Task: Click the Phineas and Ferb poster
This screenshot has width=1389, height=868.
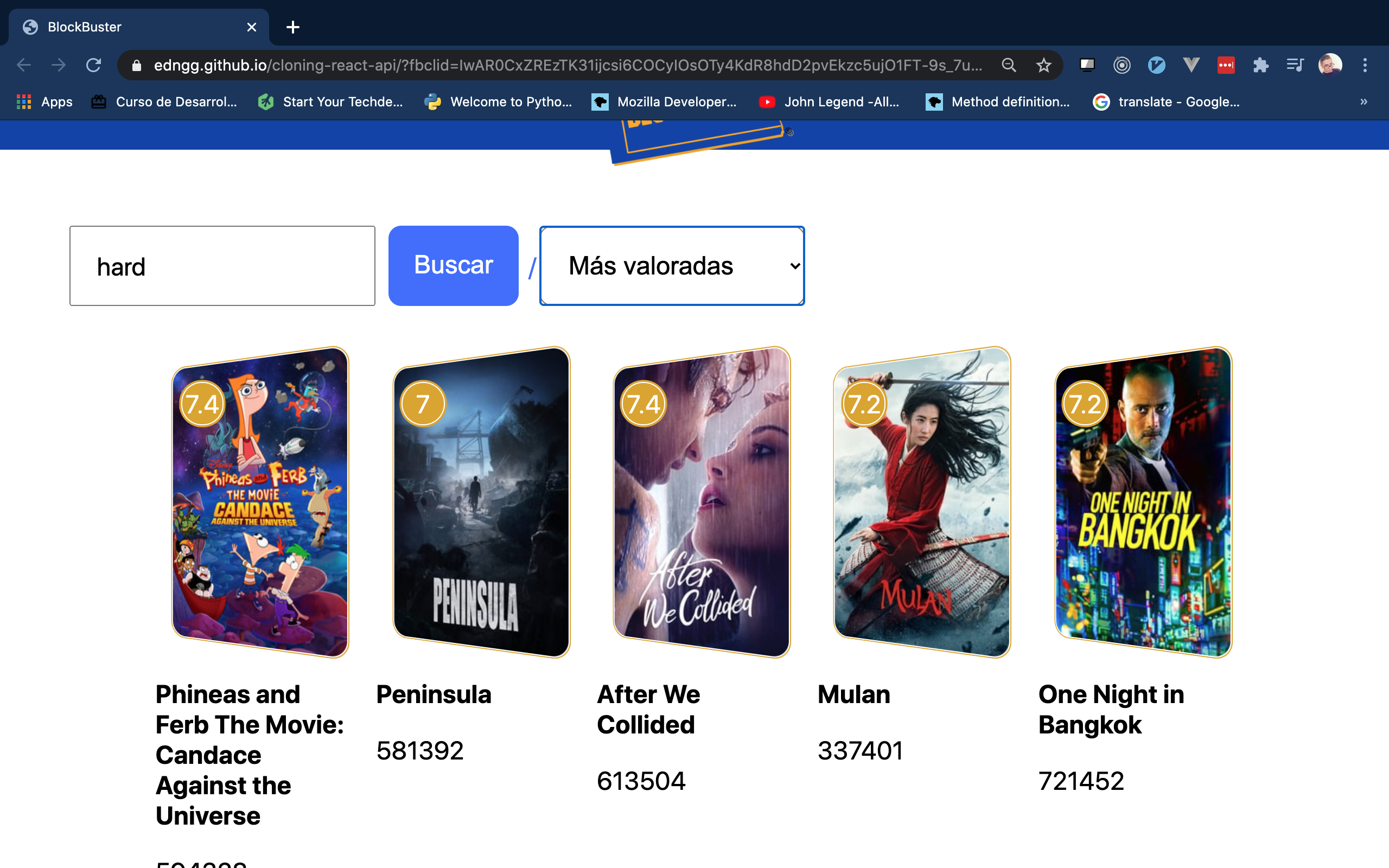Action: [x=260, y=502]
